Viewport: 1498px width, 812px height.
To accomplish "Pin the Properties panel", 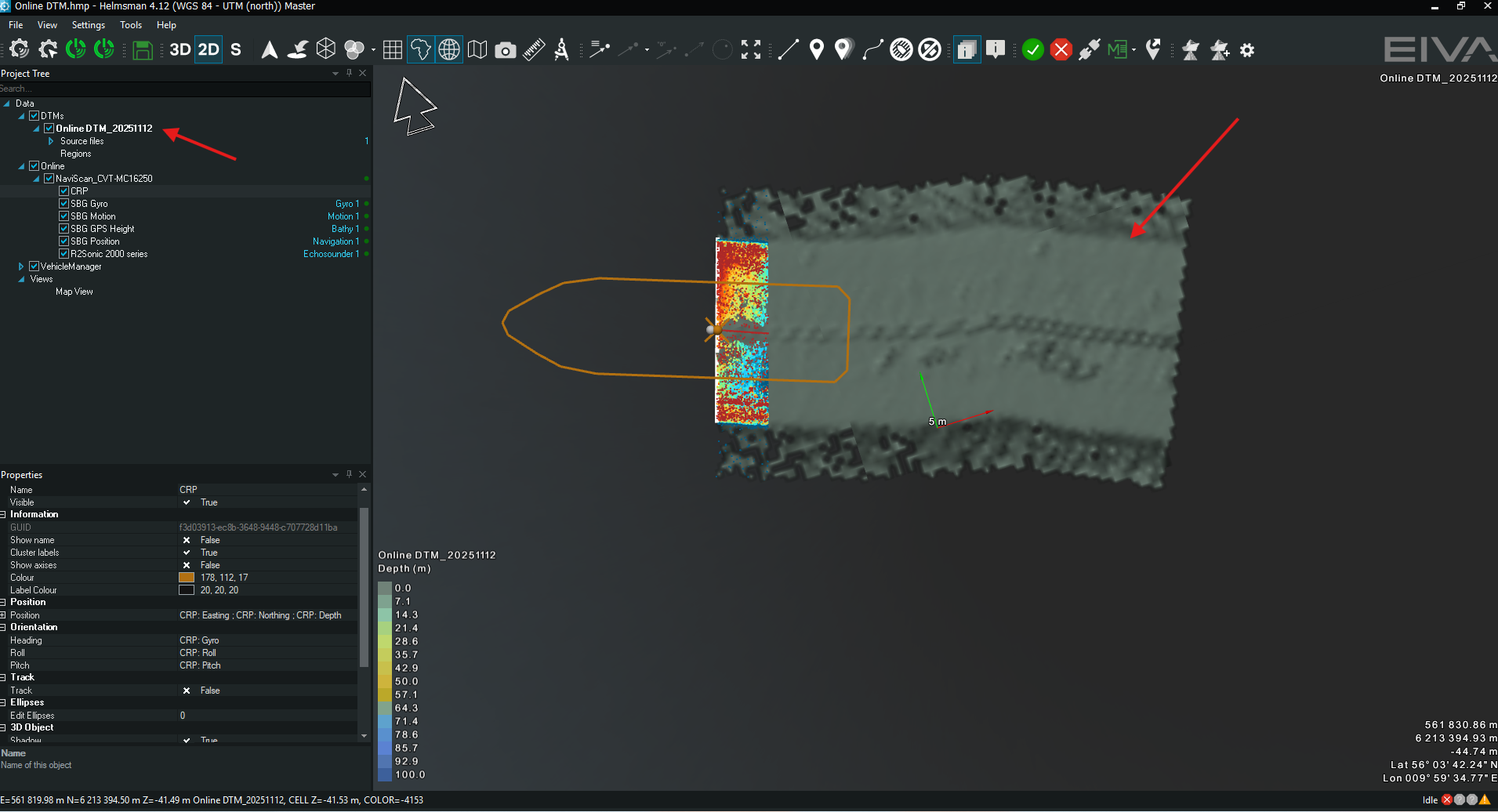I will click(x=349, y=475).
